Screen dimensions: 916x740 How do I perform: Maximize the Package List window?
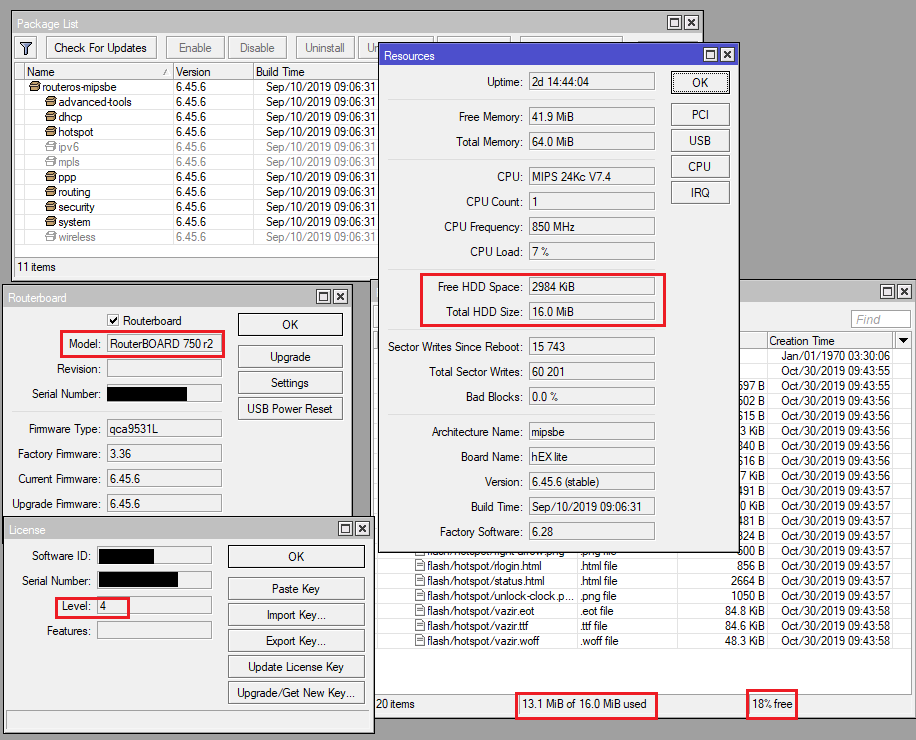[674, 23]
